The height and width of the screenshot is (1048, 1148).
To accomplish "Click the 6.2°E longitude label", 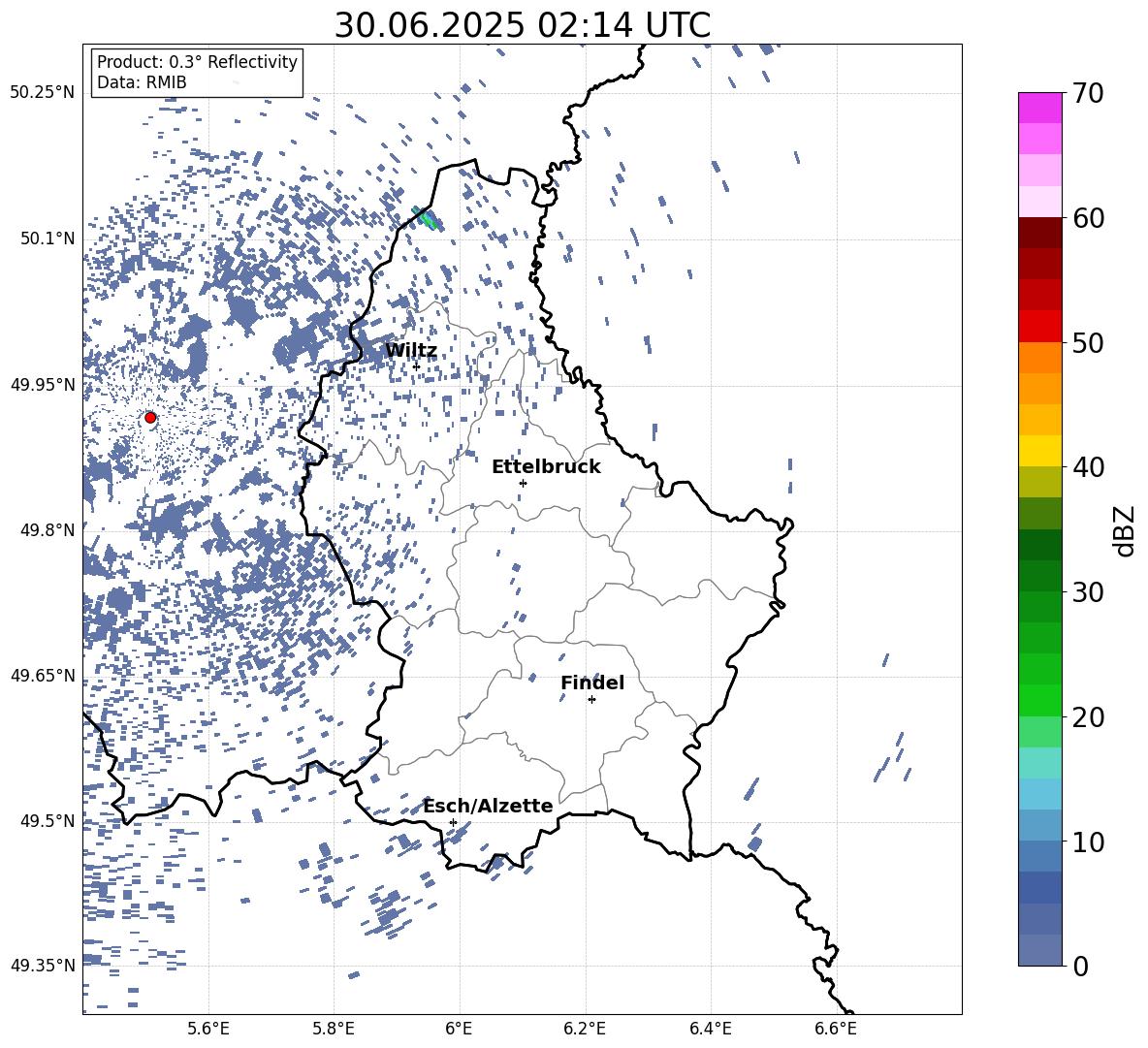I will coord(585,1029).
